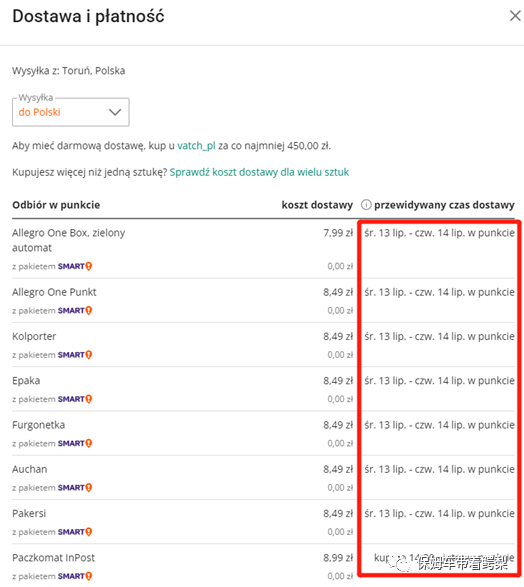The width and height of the screenshot is (524, 587).
Task: Click the 8,99 zł Paczkomat InPost cost
Action: pos(338,558)
